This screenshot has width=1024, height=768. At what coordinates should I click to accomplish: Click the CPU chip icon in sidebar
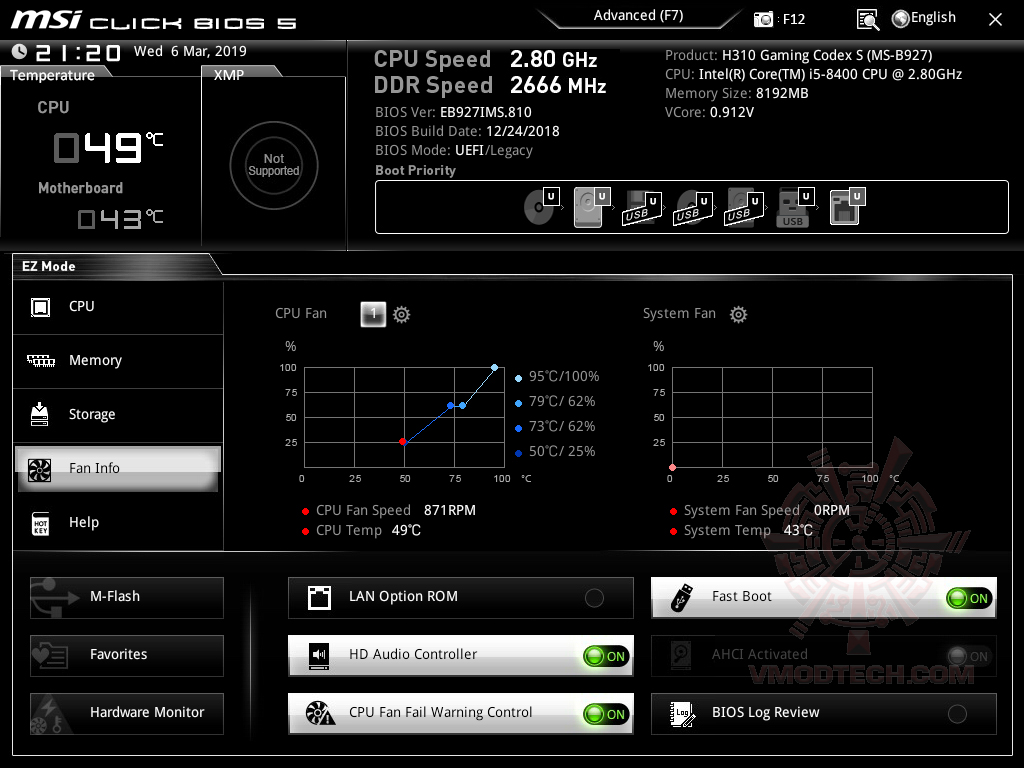pos(40,307)
